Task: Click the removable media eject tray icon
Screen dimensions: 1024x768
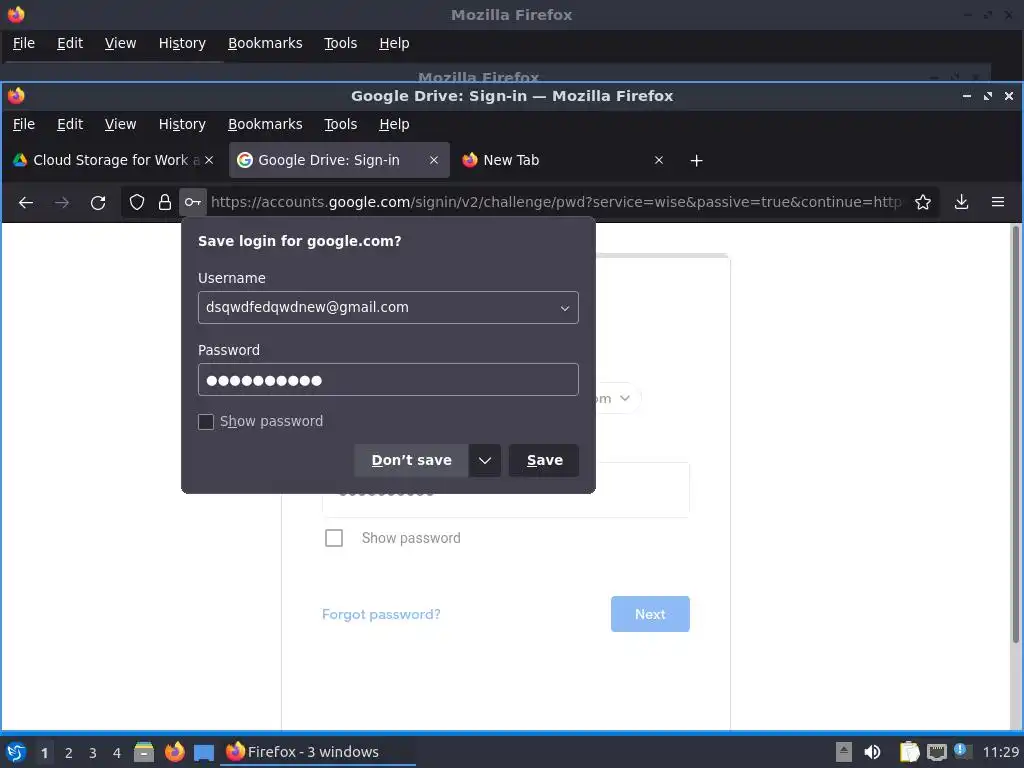Action: (844, 752)
